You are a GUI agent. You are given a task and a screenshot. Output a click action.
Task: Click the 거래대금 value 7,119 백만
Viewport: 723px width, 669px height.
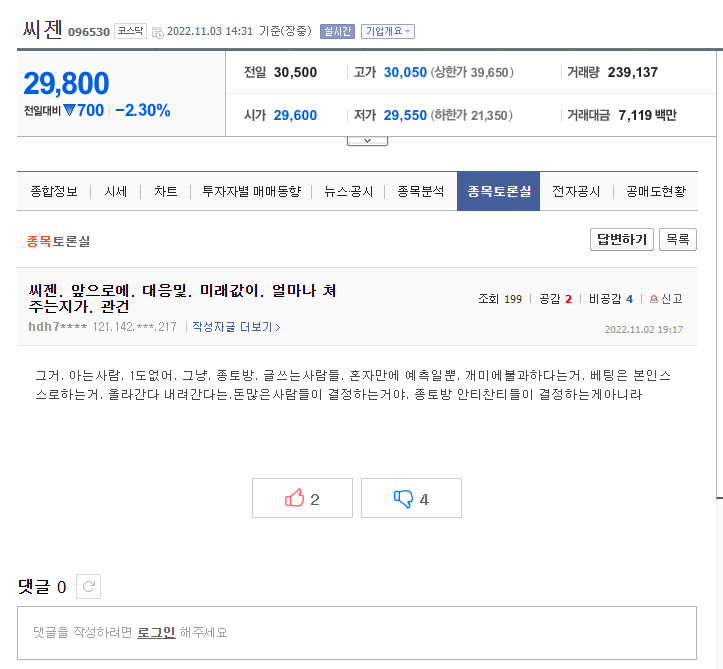[647, 115]
